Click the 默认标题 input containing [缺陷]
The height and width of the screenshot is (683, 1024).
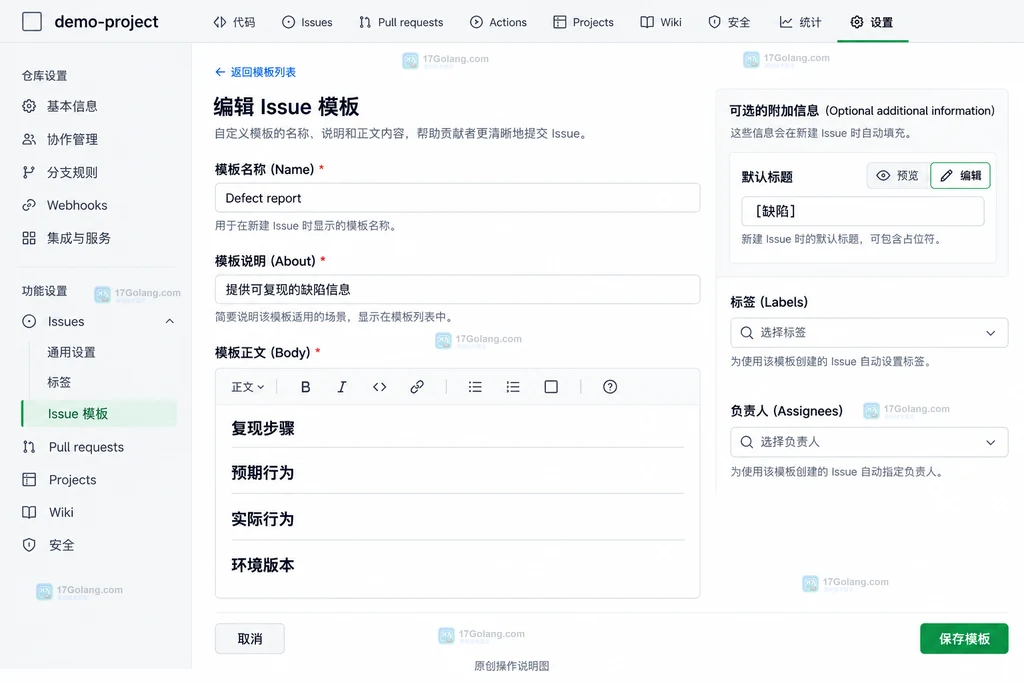(x=863, y=211)
